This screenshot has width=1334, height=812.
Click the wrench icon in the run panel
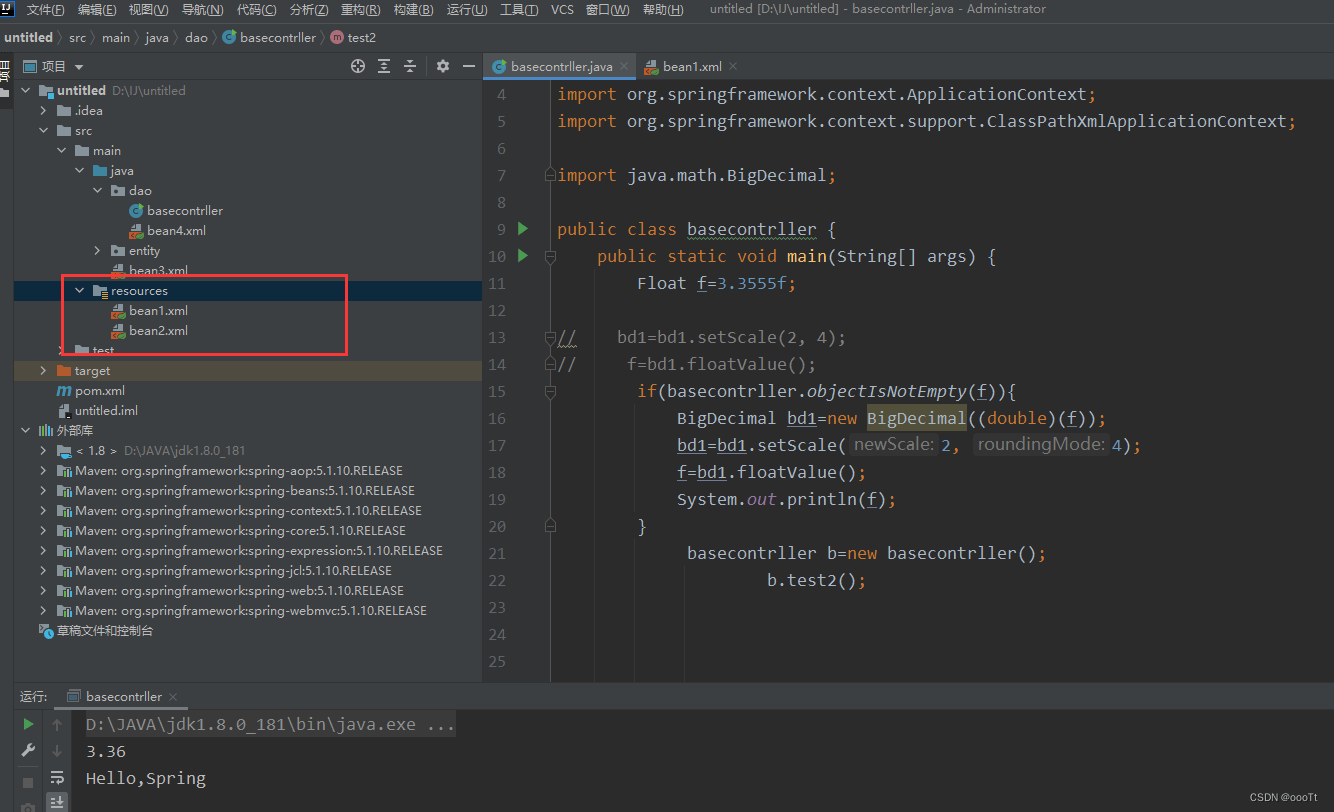28,750
